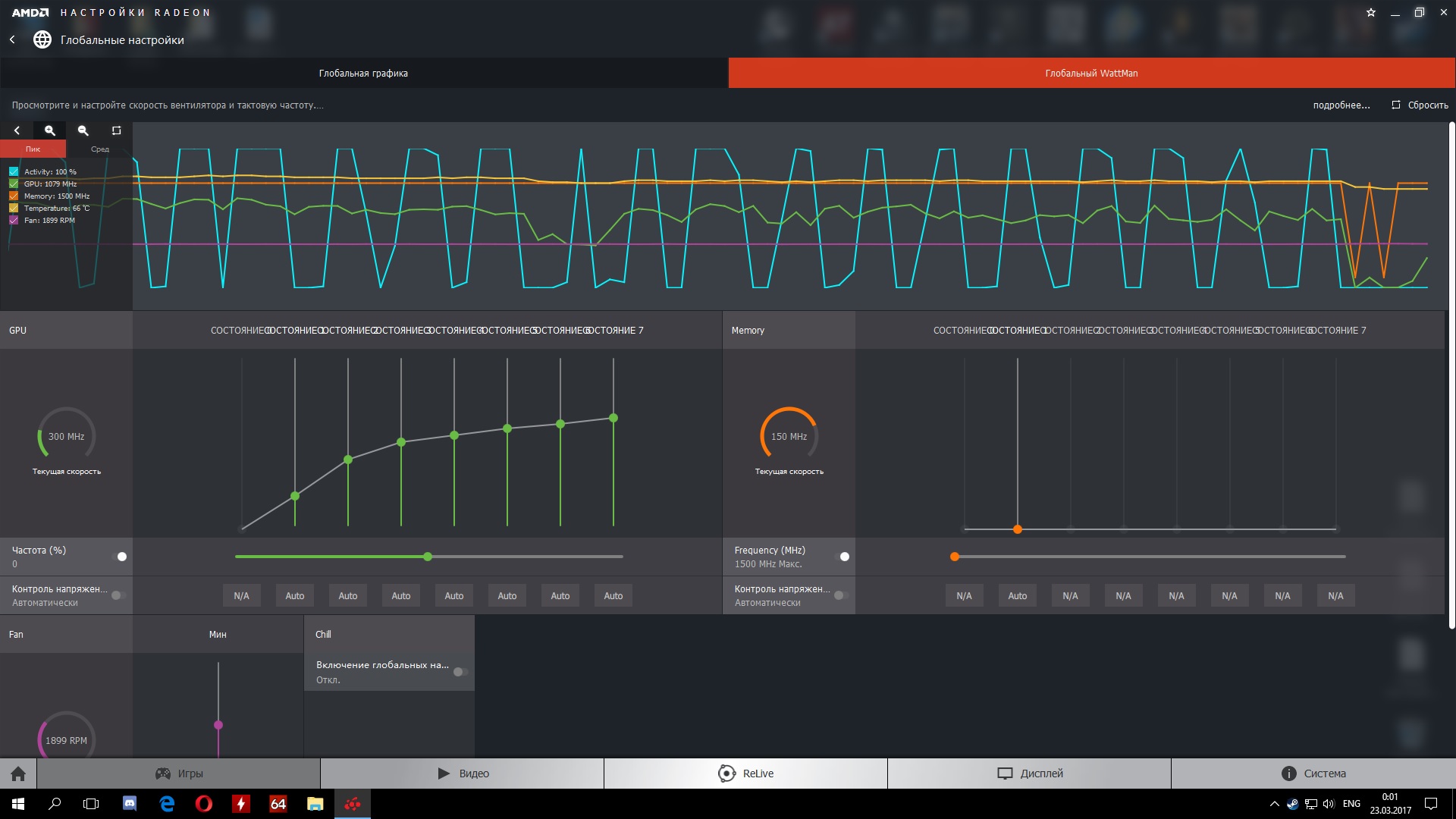Viewport: 1456px width, 819px height.
Task: Zoom in on the monitoring graph
Action: point(50,130)
